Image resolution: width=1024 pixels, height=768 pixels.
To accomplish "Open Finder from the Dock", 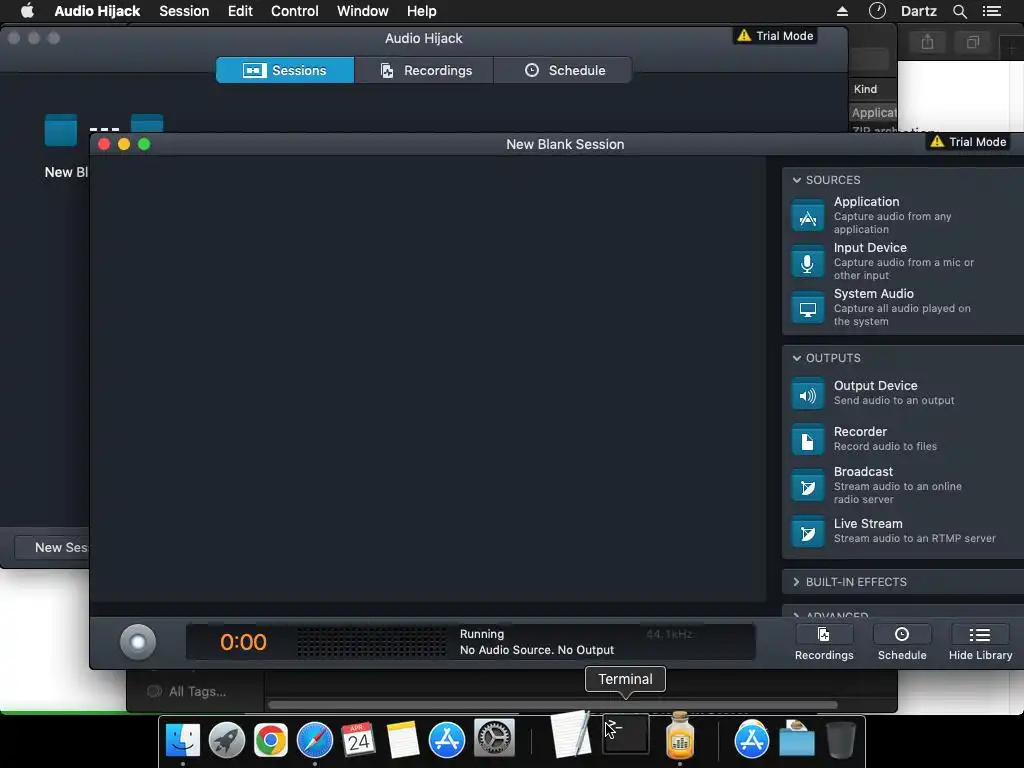I will pyautogui.click(x=183, y=740).
